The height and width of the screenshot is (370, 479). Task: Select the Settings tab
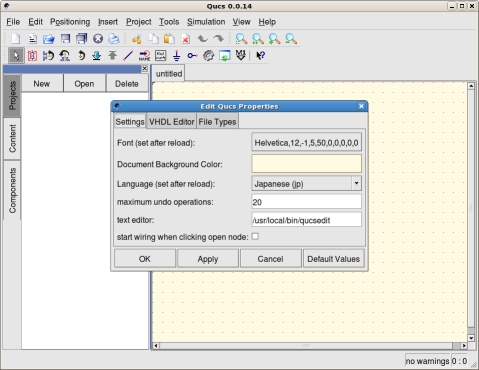point(130,122)
